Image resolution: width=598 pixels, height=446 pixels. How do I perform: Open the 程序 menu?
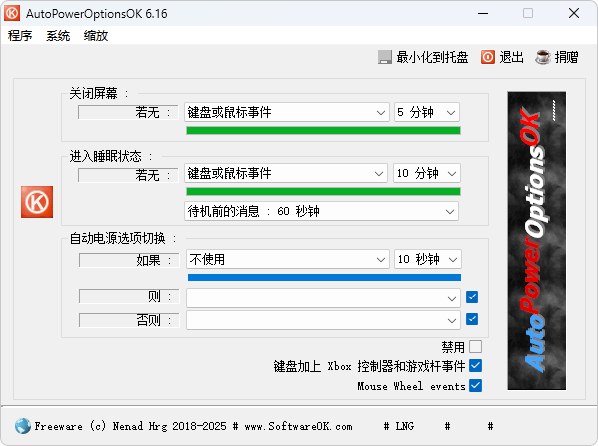[x=20, y=36]
